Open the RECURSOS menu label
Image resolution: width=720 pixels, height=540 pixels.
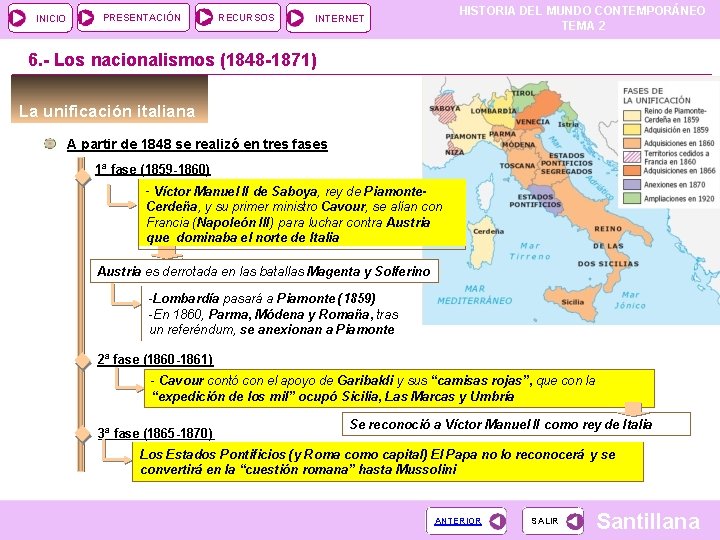246,17
